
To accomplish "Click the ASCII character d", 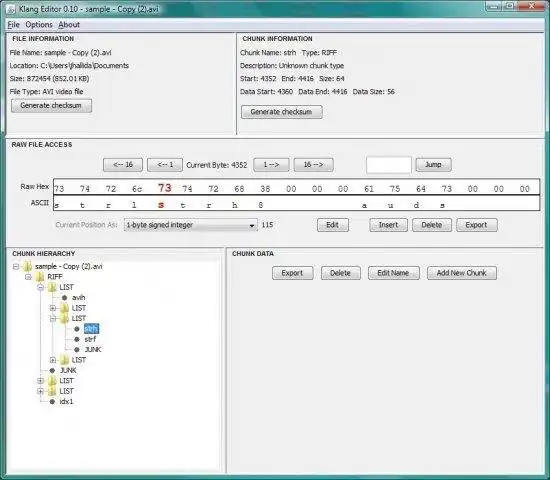I will click(416, 205).
